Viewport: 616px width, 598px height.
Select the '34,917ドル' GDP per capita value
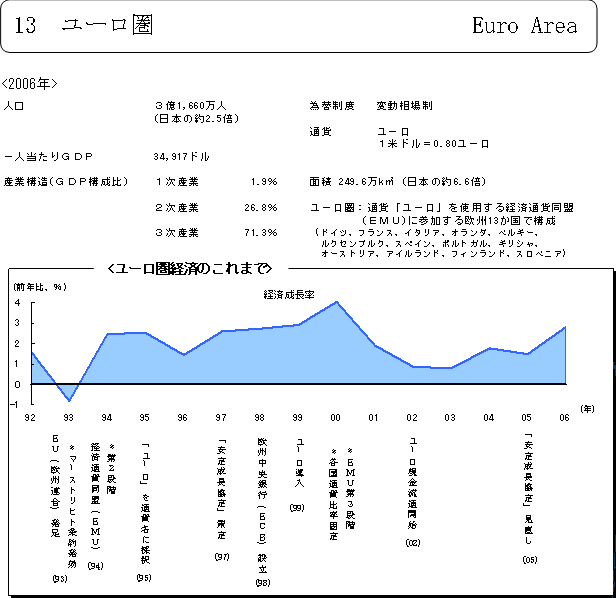182,157
